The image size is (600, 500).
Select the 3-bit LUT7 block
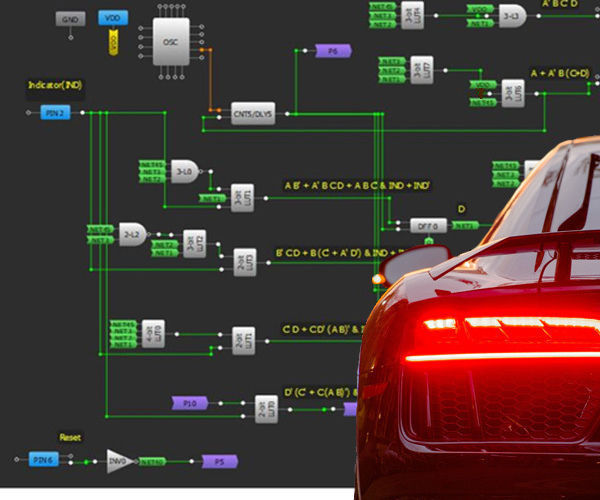422,70
